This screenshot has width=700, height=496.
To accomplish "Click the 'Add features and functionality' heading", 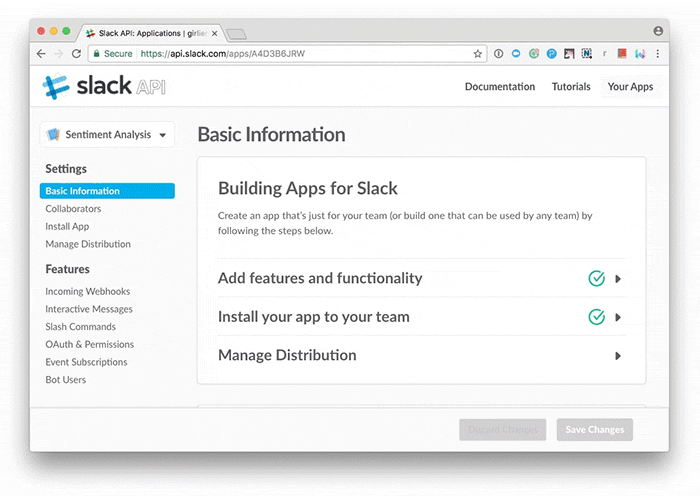I will pos(320,278).
